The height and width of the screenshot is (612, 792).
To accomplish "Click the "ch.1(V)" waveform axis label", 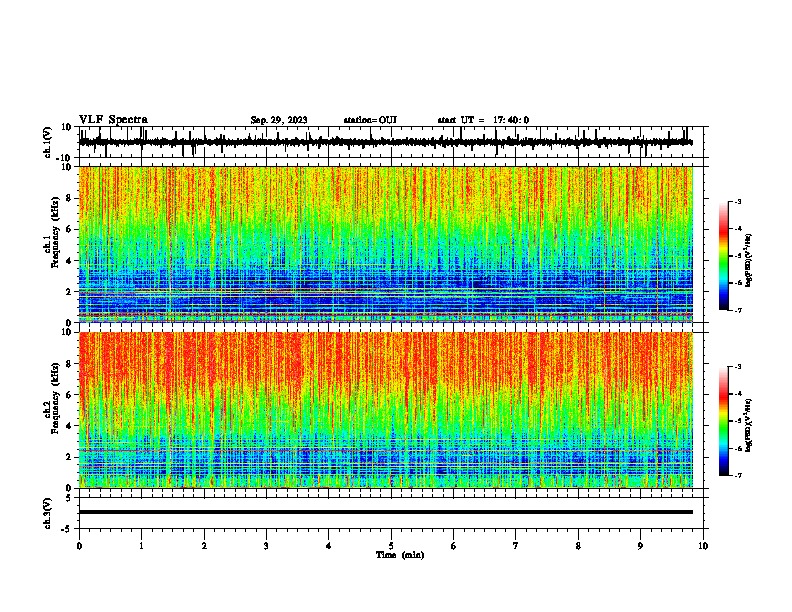I will (48, 142).
